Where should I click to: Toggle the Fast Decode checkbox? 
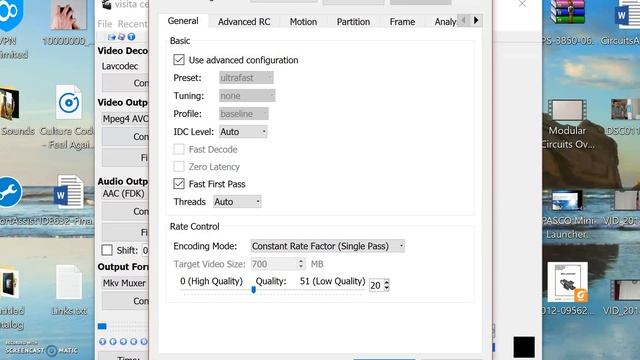point(179,149)
